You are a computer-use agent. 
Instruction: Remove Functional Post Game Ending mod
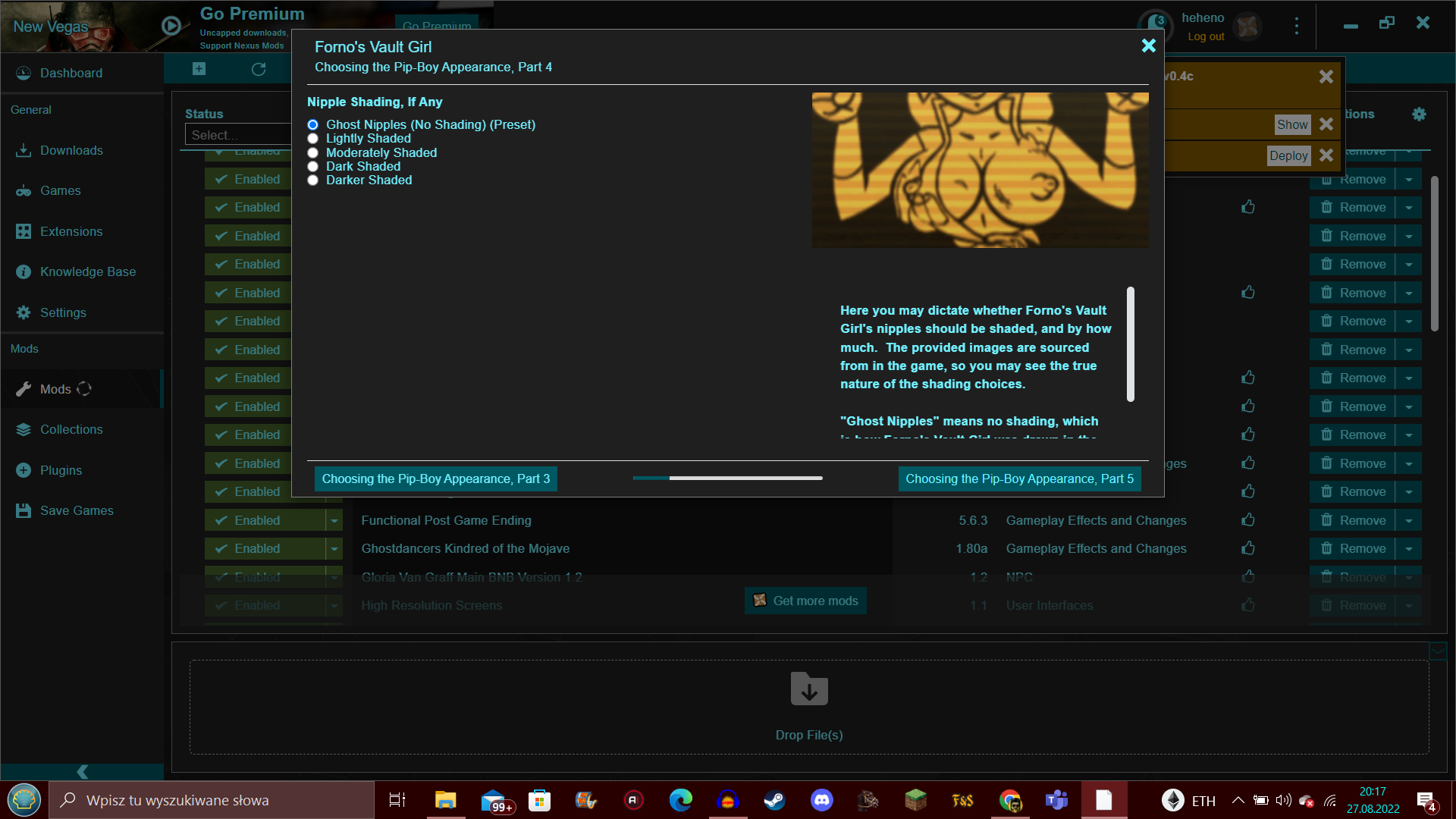(1353, 520)
